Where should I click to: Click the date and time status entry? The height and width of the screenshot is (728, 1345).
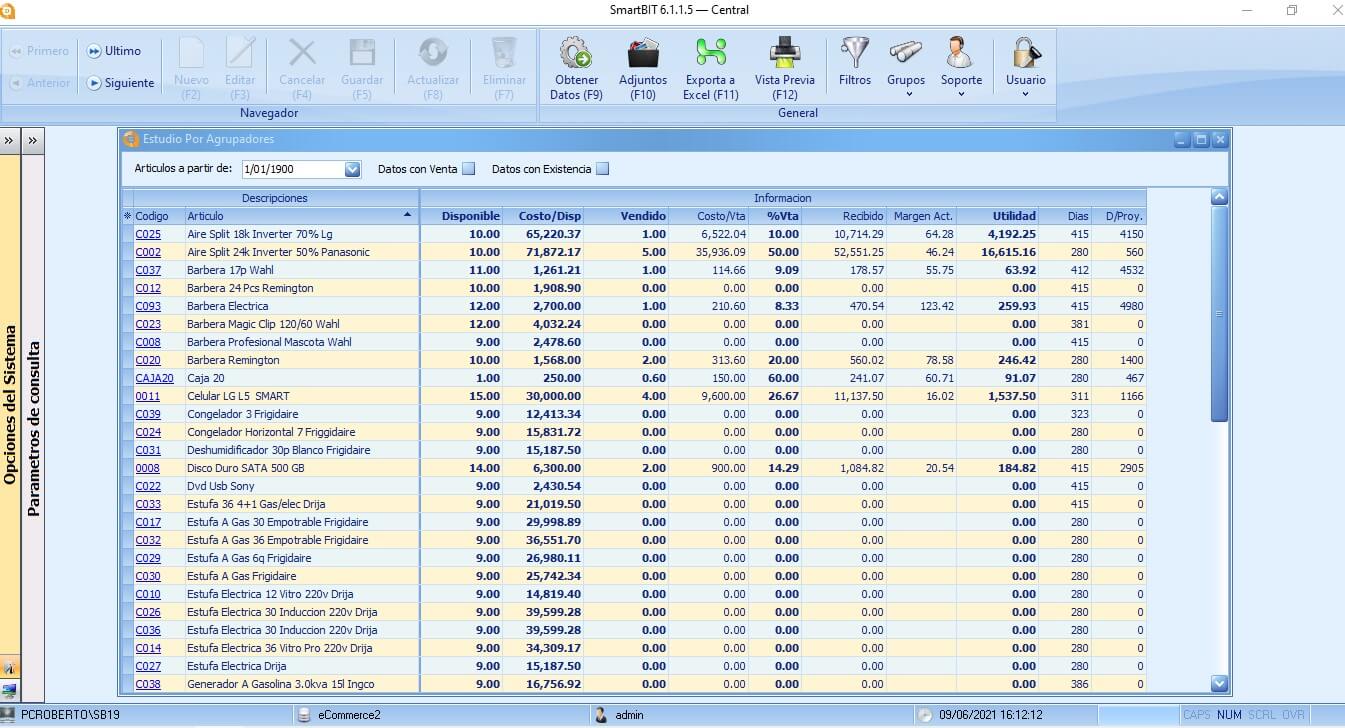coord(981,715)
